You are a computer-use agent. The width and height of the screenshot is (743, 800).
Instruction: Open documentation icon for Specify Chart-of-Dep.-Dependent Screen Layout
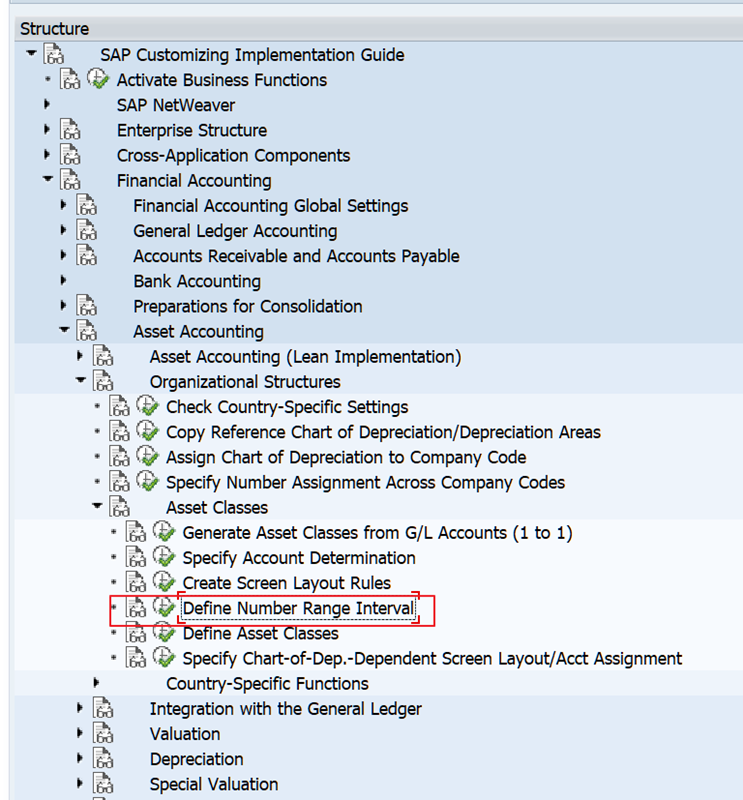(x=135, y=658)
